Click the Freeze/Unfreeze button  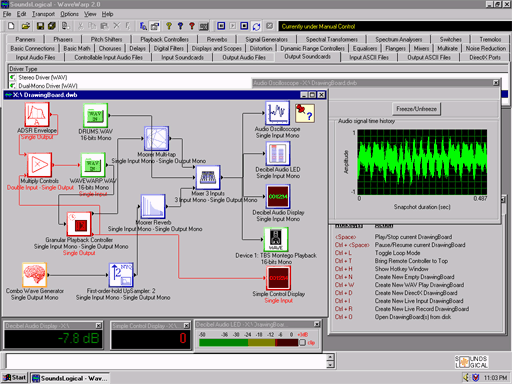pyautogui.click(x=416, y=109)
